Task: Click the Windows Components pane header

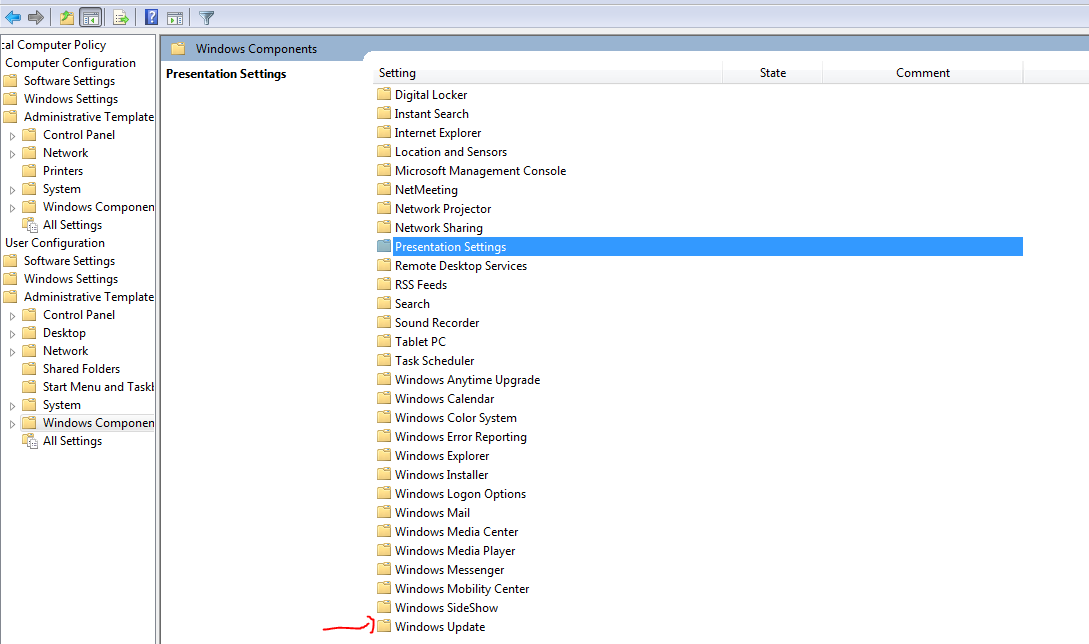Action: (256, 49)
